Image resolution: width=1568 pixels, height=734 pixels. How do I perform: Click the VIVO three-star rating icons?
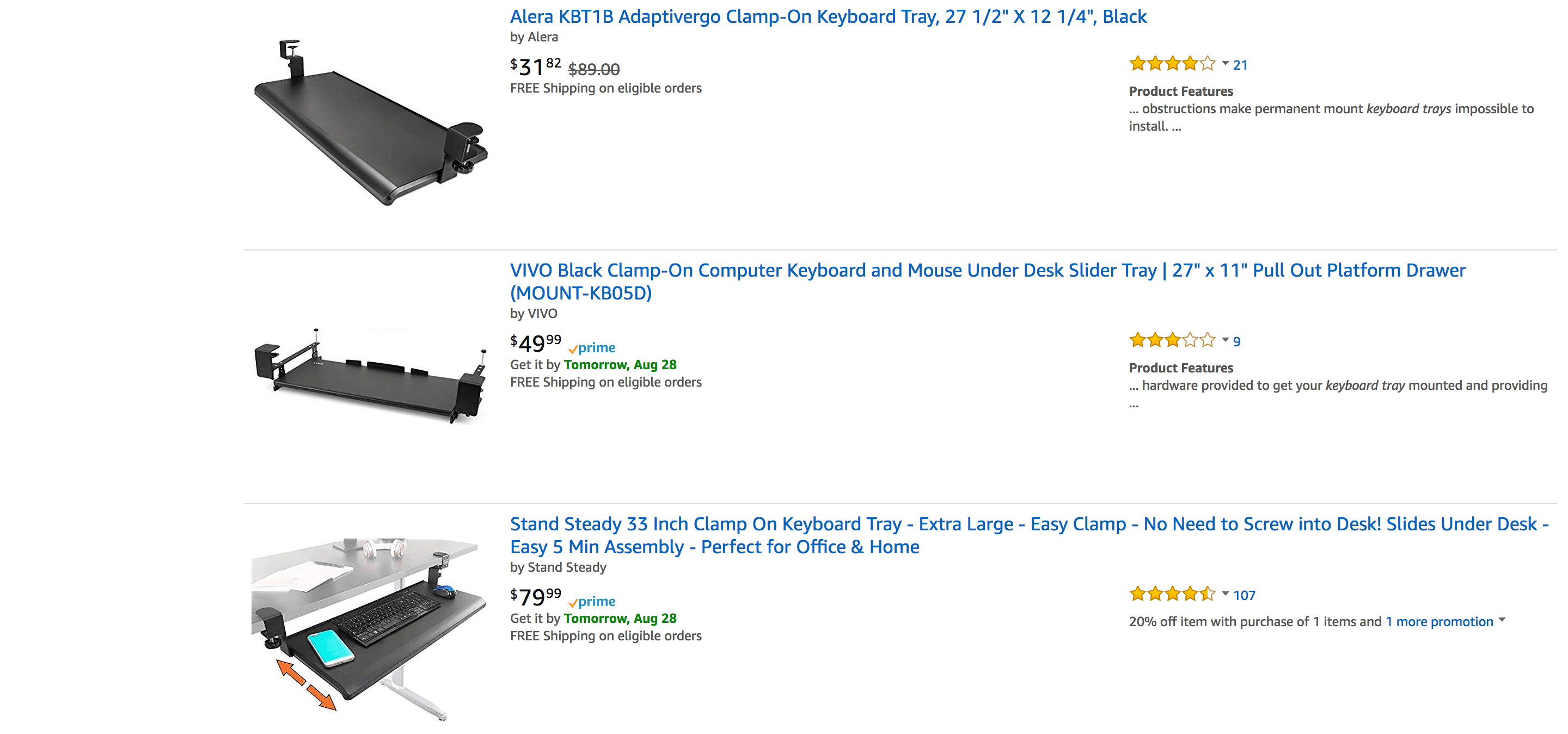point(1172,341)
